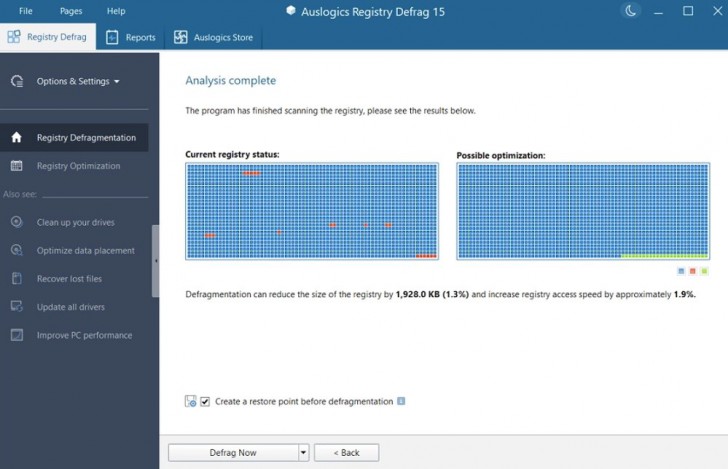This screenshot has width=728, height=469.
Task: Click the restore point icon left of checkbox
Action: [x=190, y=402]
